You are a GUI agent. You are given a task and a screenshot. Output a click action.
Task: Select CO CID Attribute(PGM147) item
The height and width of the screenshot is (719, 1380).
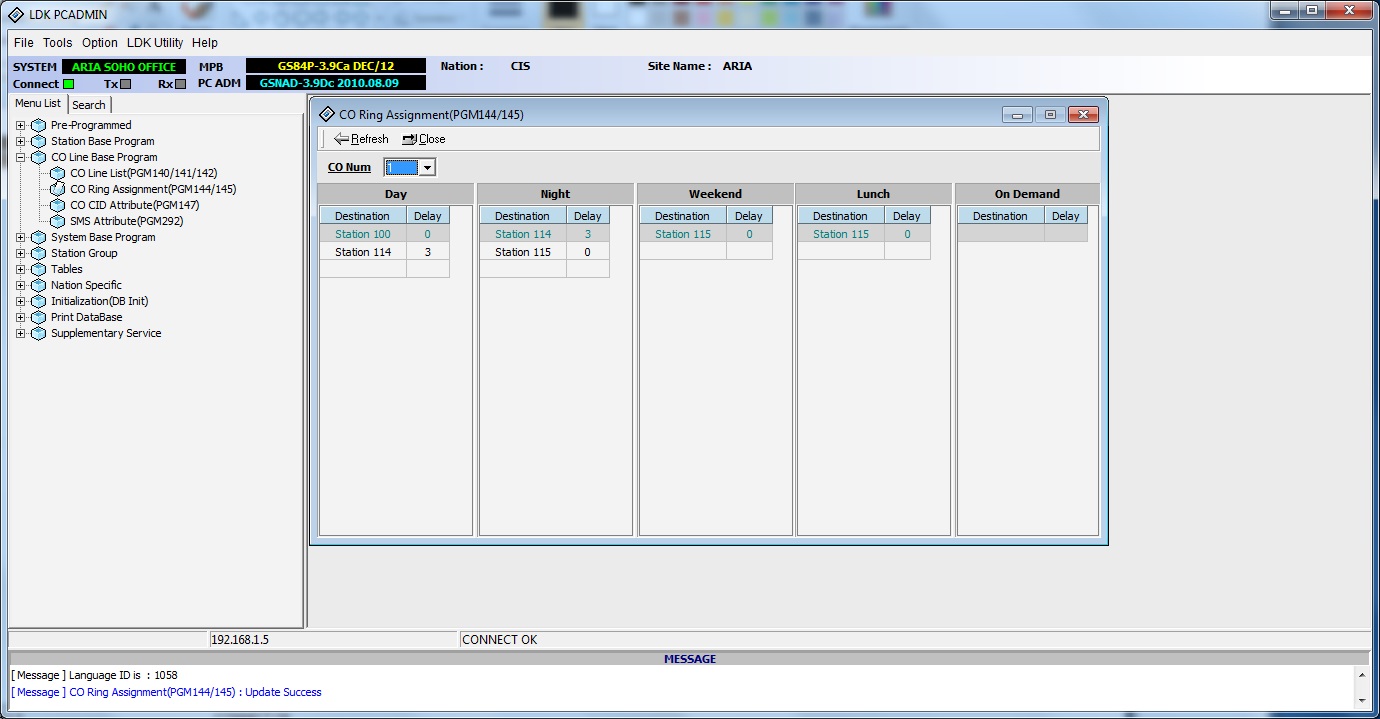pyautogui.click(x=134, y=205)
